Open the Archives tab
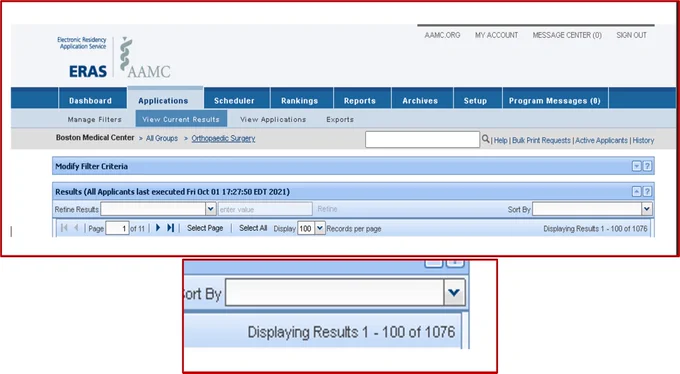680x374 pixels. [420, 101]
